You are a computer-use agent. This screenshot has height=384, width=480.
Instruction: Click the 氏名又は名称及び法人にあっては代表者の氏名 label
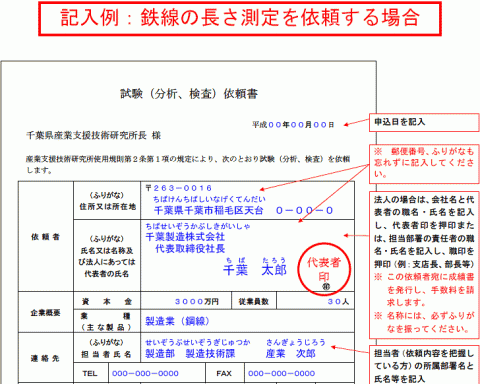[x=107, y=256]
